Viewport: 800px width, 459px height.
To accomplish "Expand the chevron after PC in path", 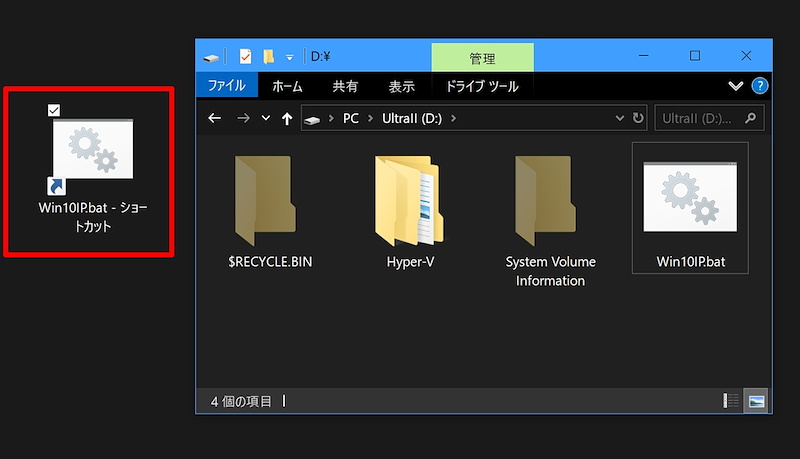I will (370, 119).
